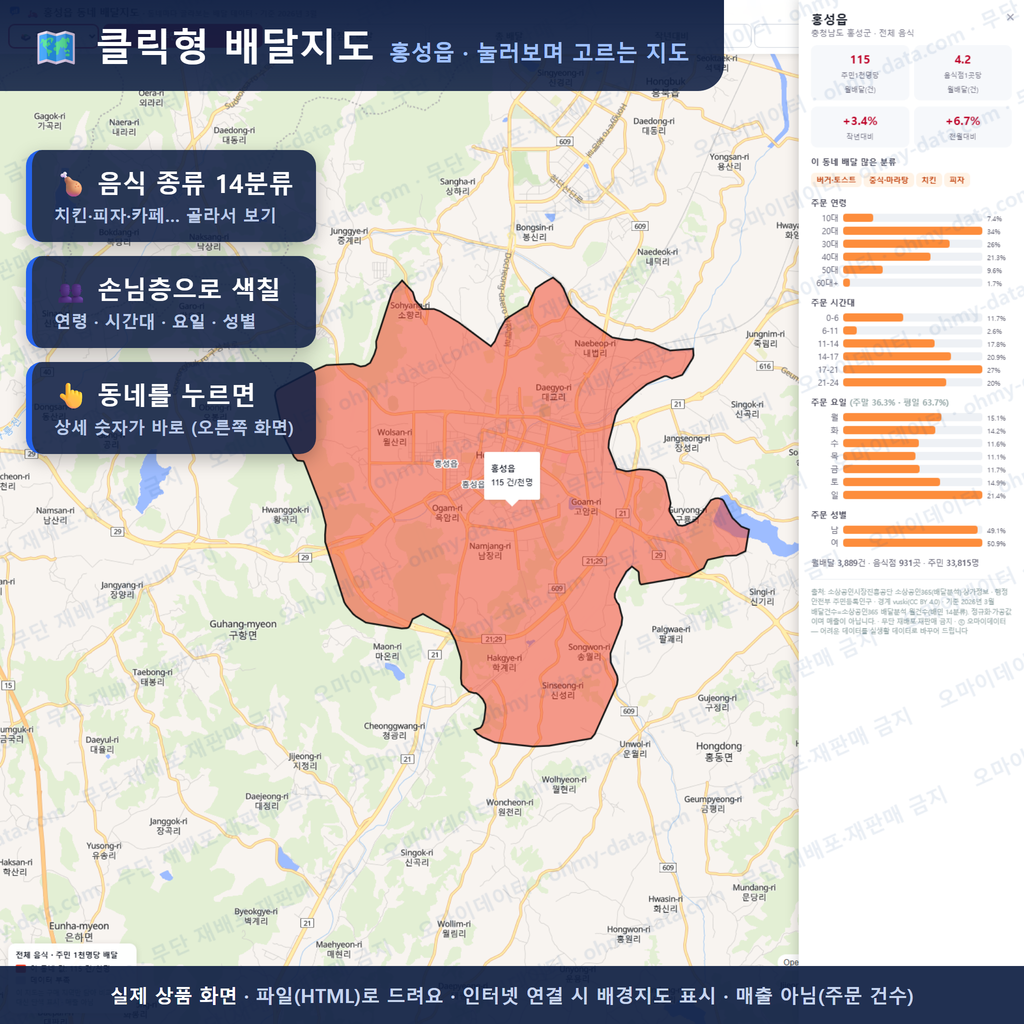This screenshot has height=1024, width=1024.
Task: Click the Goam-ri 고암리 map label
Action: click(586, 507)
